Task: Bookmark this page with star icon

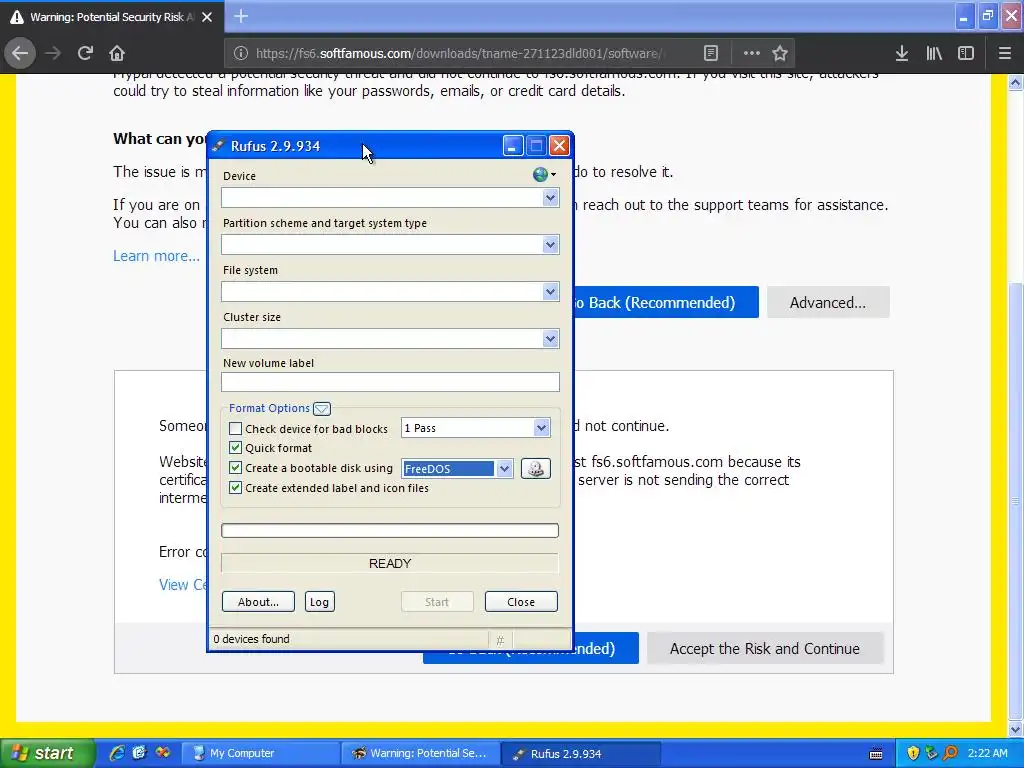Action: 780,54
